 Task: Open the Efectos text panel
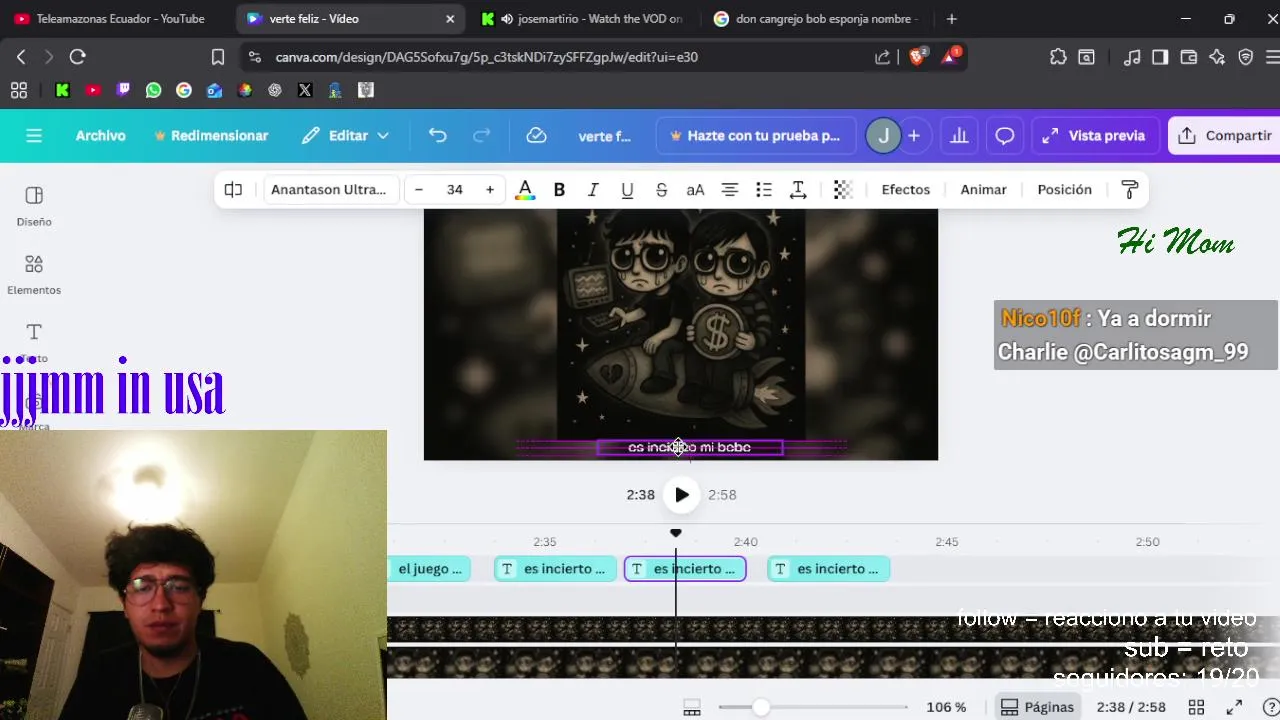click(906, 190)
